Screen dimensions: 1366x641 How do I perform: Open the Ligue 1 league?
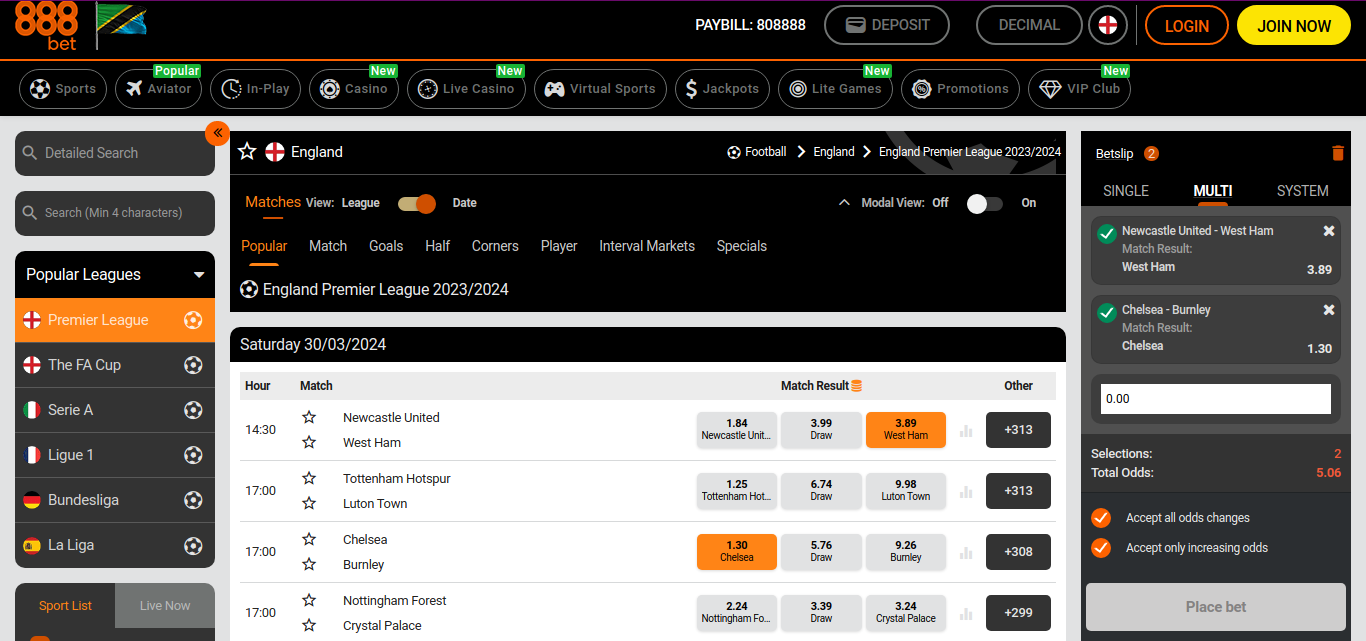pyautogui.click(x=115, y=455)
